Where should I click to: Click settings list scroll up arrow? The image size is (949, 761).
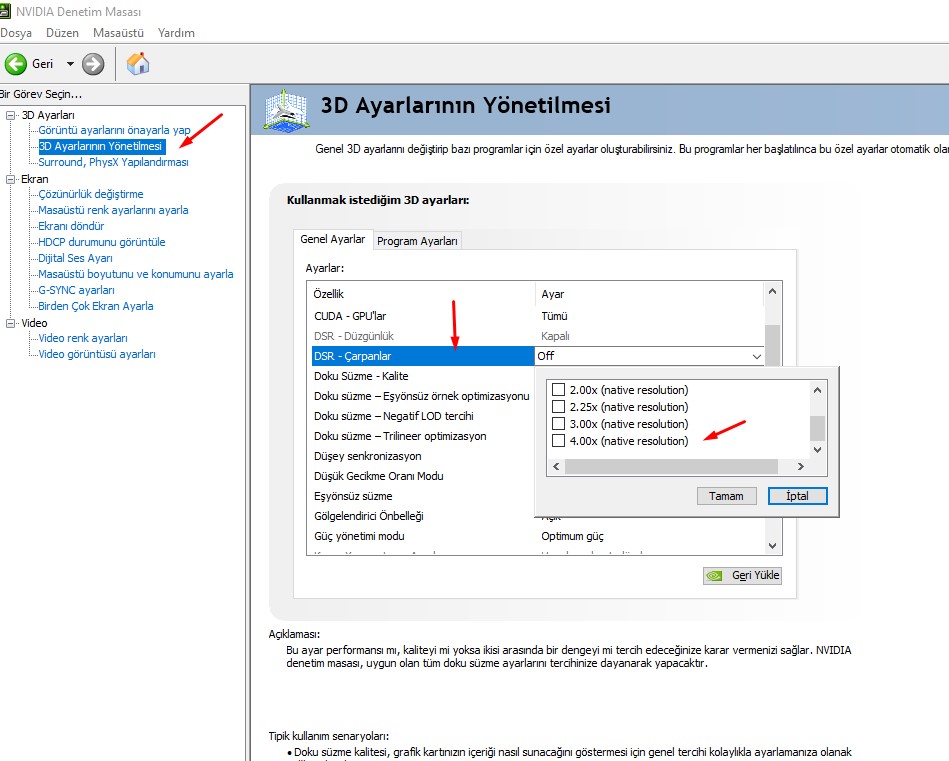point(772,291)
